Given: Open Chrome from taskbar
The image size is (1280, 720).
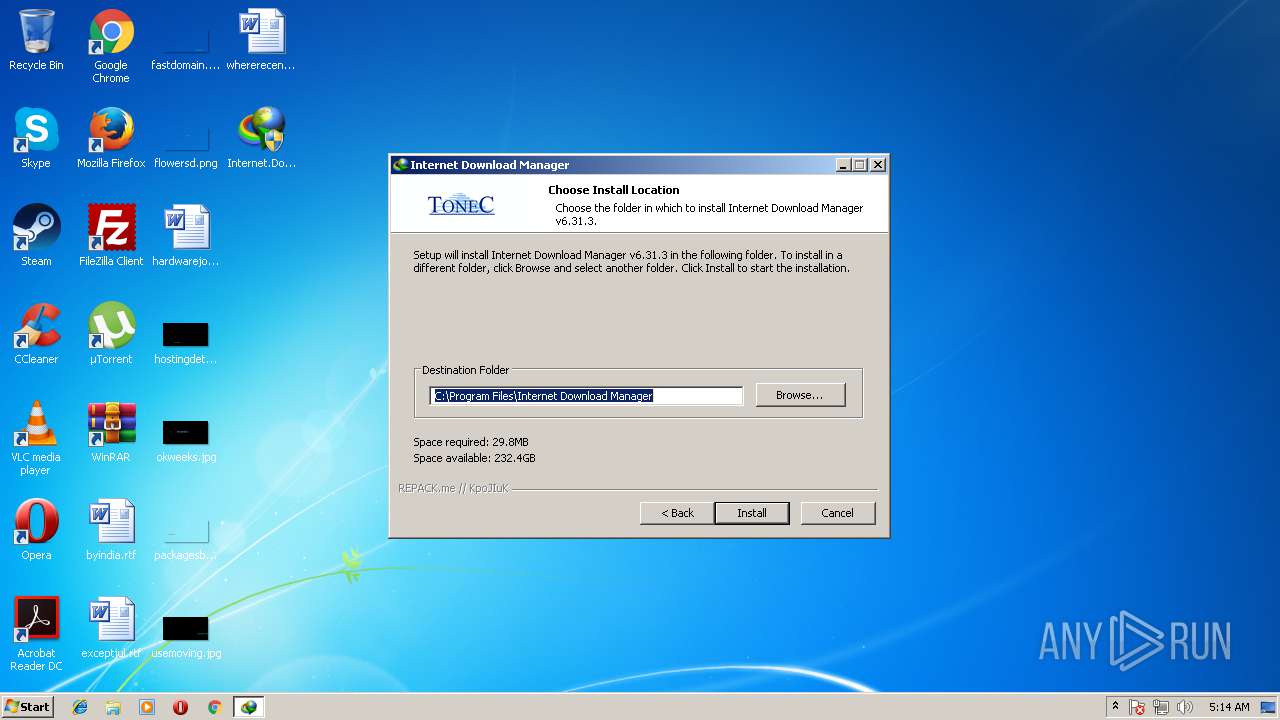Looking at the screenshot, I should point(214,707).
